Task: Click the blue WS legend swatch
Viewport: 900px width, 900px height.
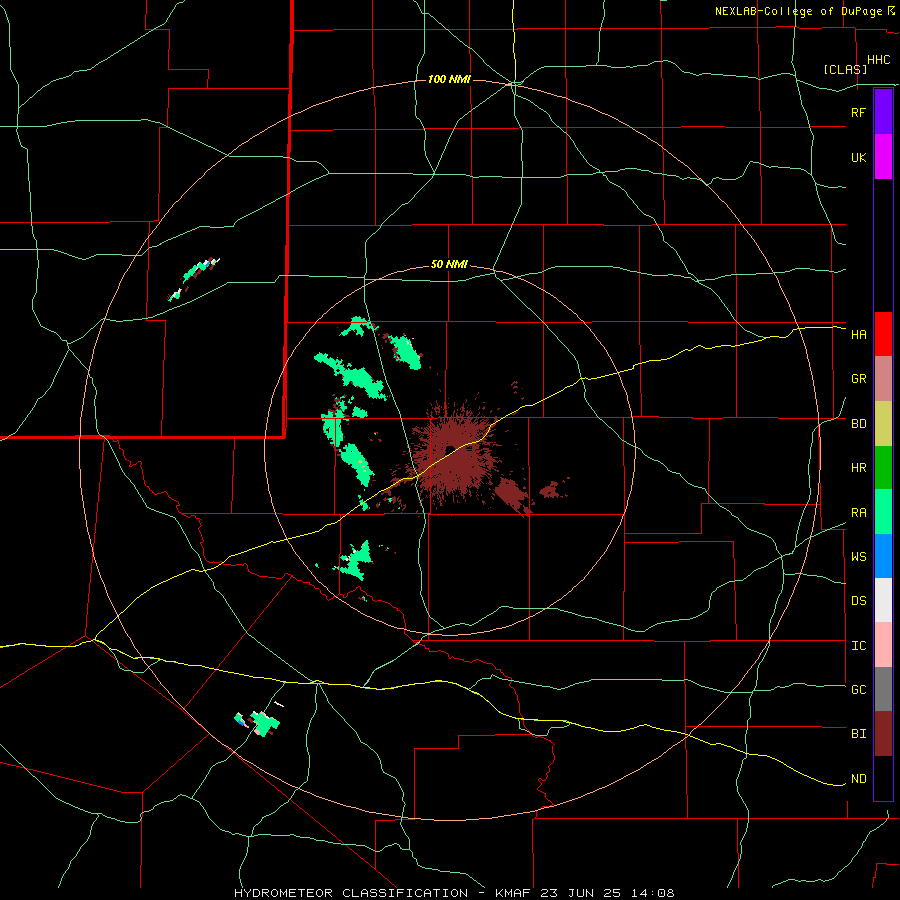Action: pyautogui.click(x=883, y=556)
